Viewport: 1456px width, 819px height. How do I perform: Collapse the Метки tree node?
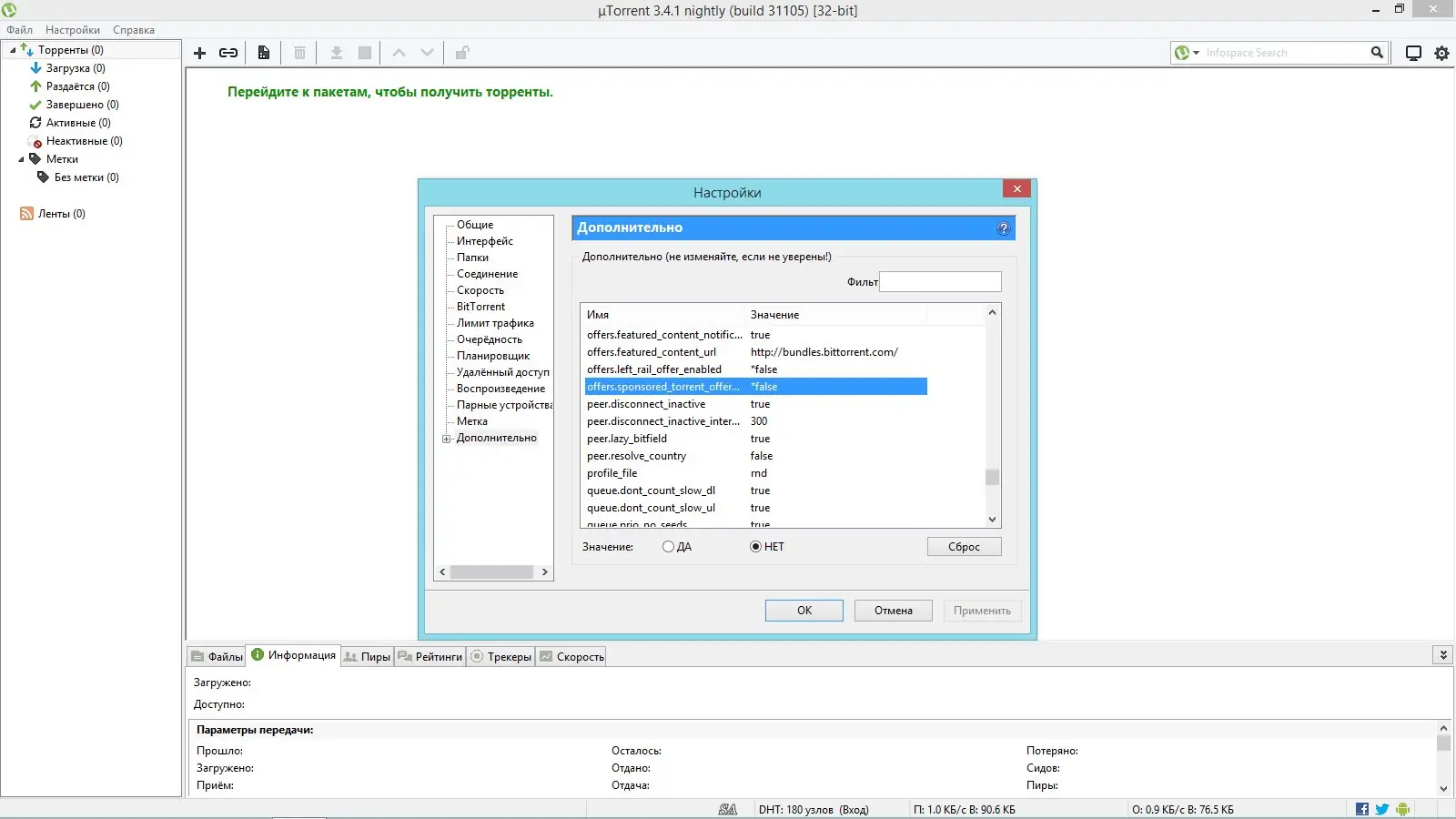[x=21, y=159]
